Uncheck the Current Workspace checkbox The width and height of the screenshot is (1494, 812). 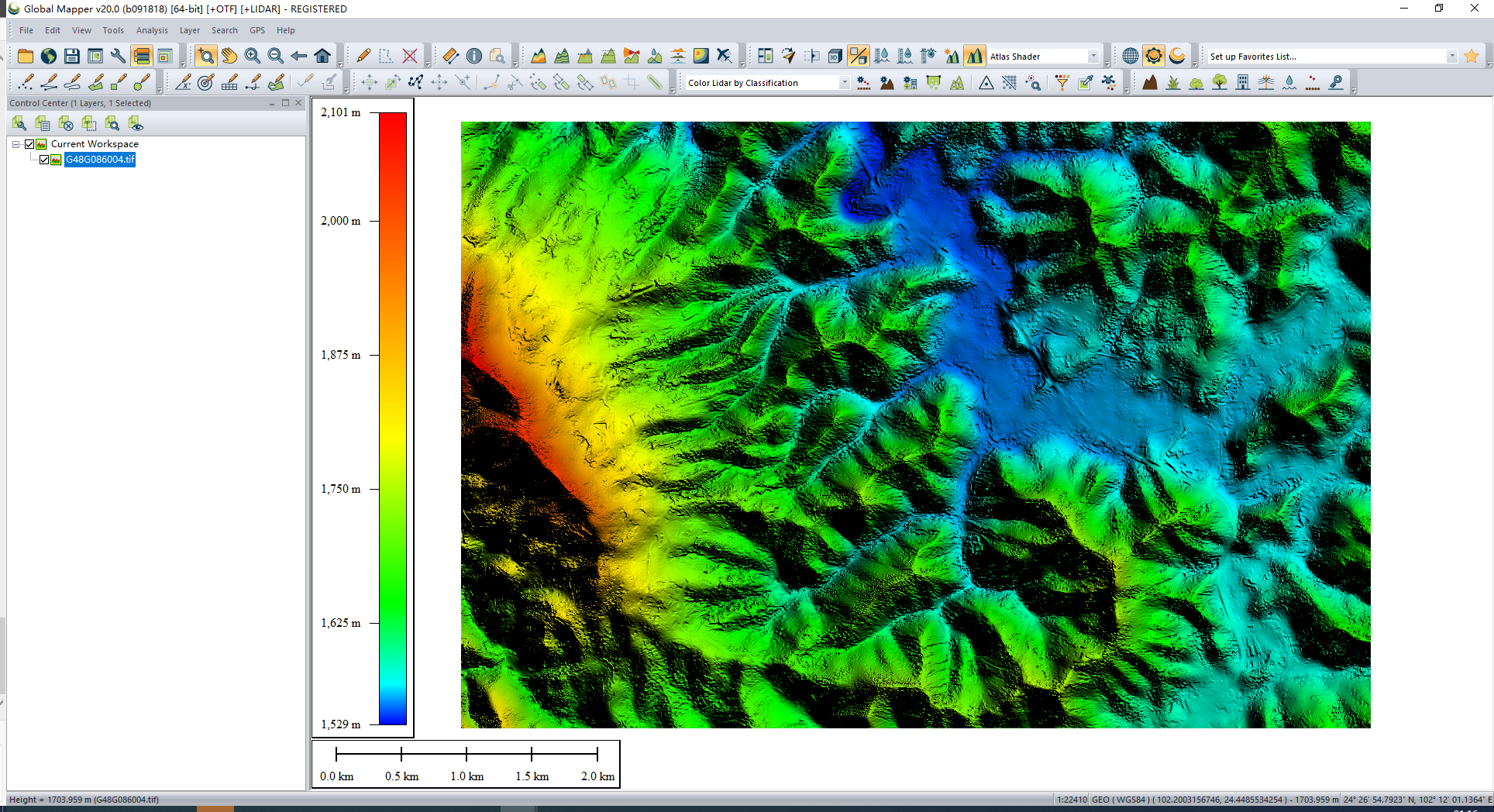[x=29, y=144]
